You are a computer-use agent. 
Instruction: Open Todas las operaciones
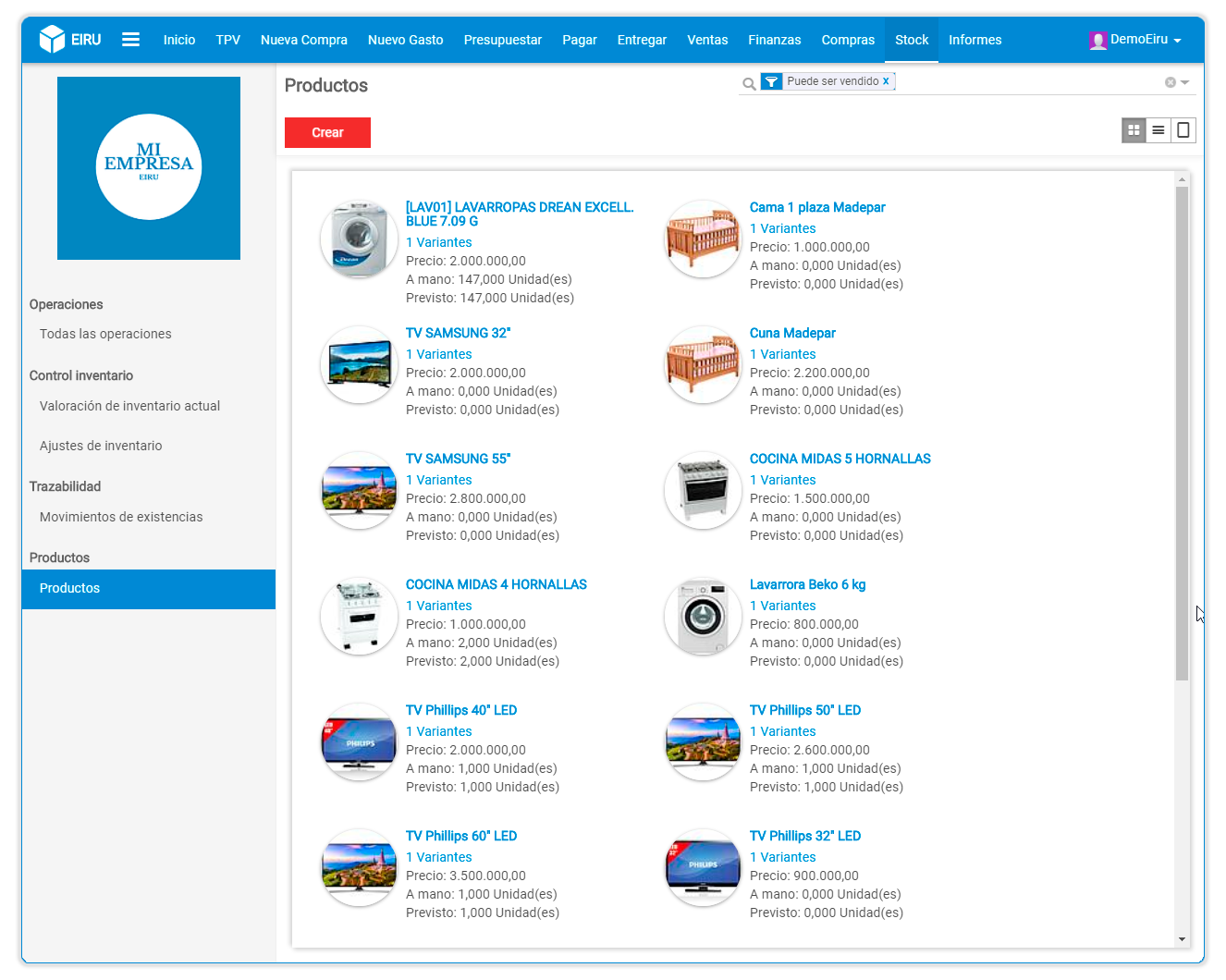(105, 334)
